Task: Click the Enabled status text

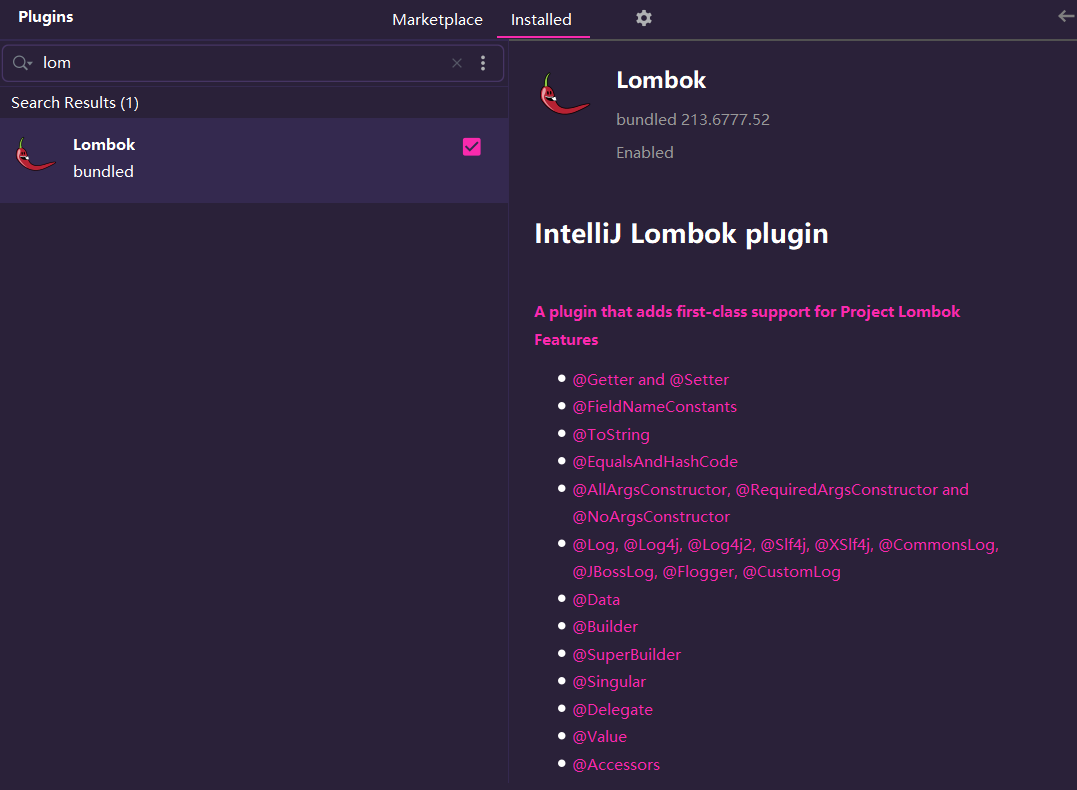Action: (645, 153)
